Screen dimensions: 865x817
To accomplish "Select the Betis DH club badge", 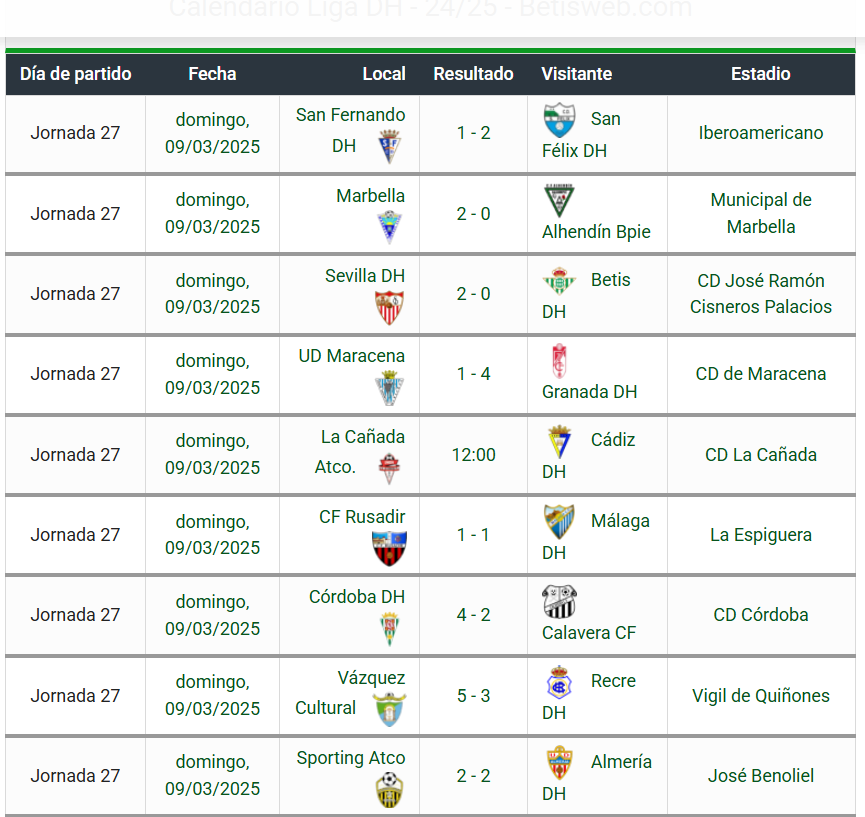I will 559,280.
